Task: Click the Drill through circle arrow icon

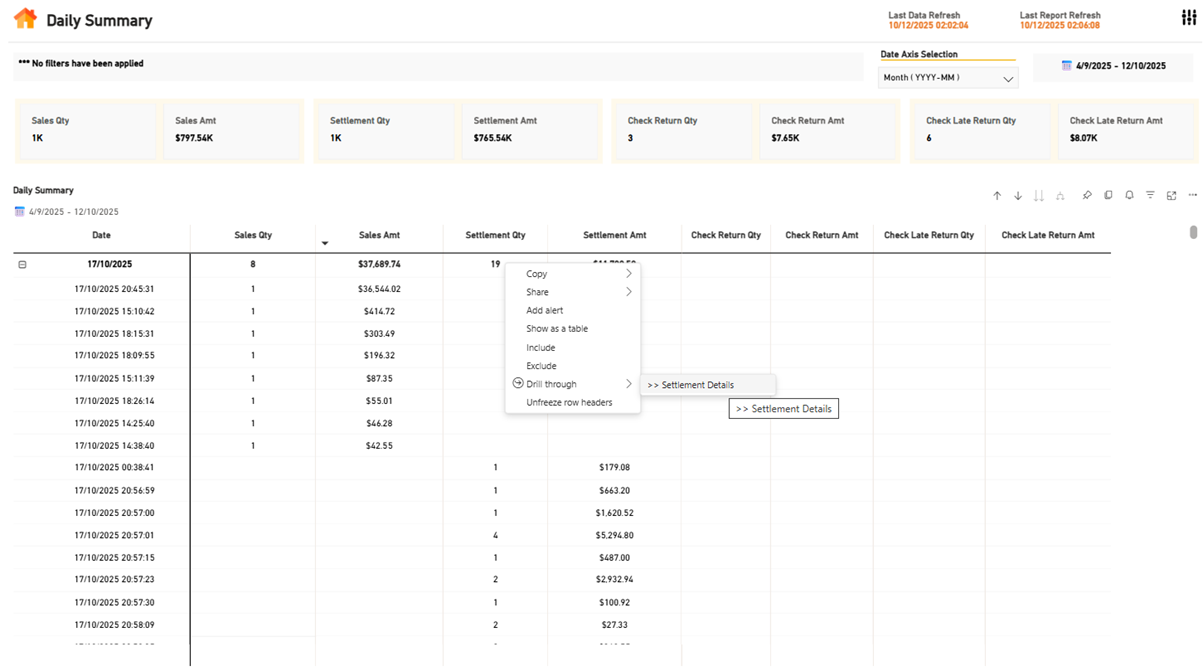Action: point(518,383)
